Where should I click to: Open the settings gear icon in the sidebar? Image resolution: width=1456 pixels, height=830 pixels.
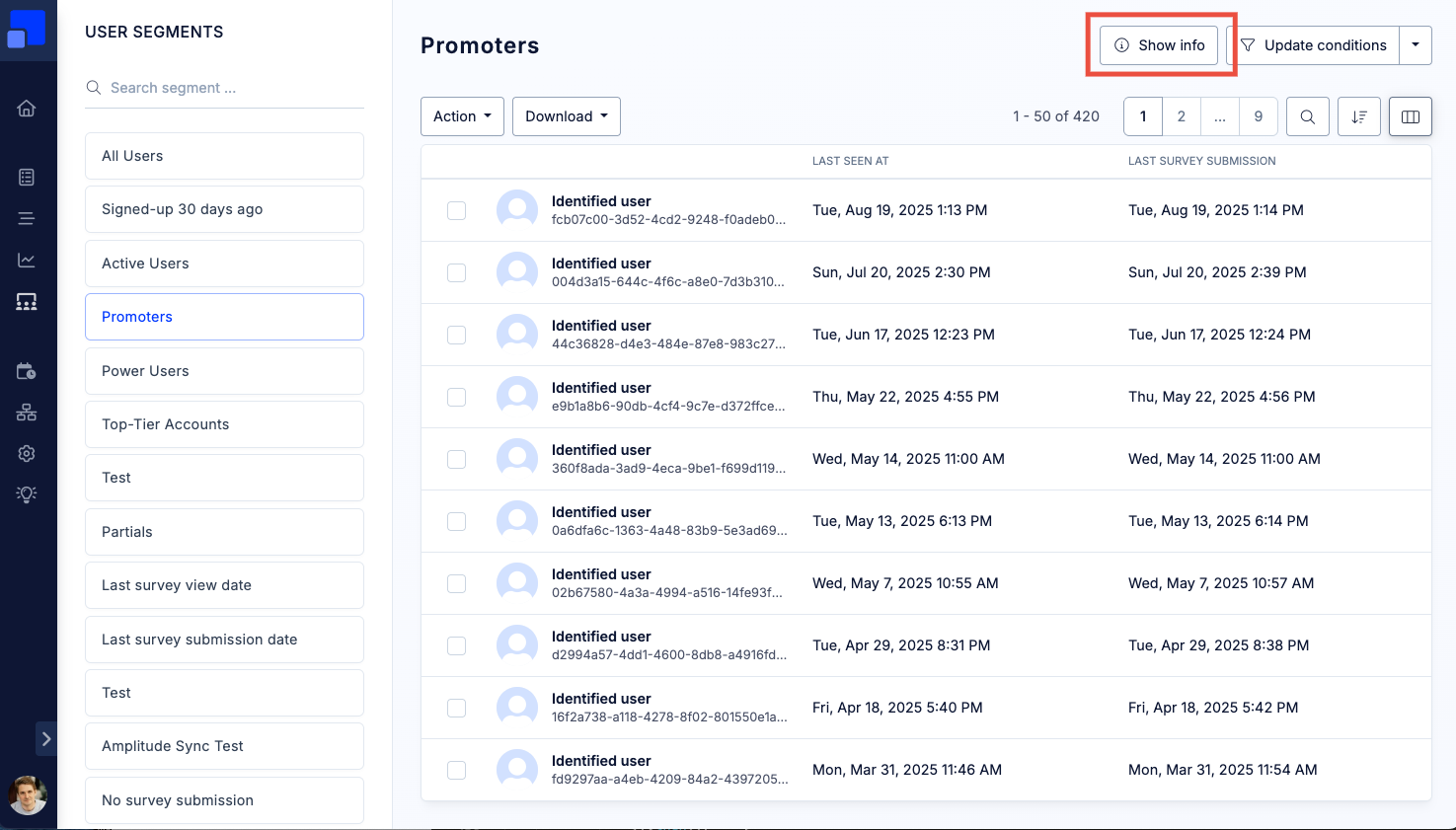[27, 453]
